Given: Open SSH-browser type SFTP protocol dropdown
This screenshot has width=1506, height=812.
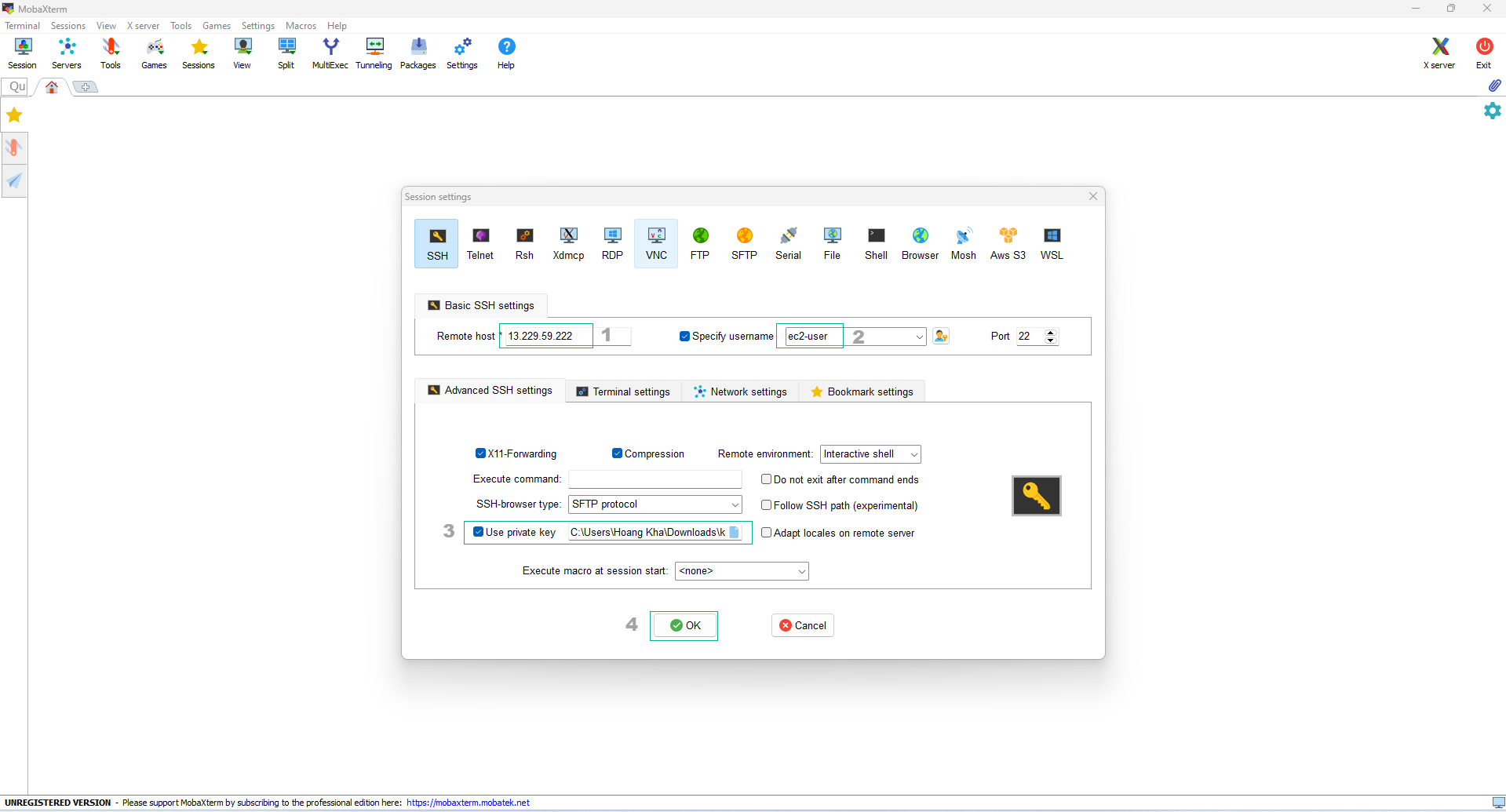Looking at the screenshot, I should coord(655,504).
